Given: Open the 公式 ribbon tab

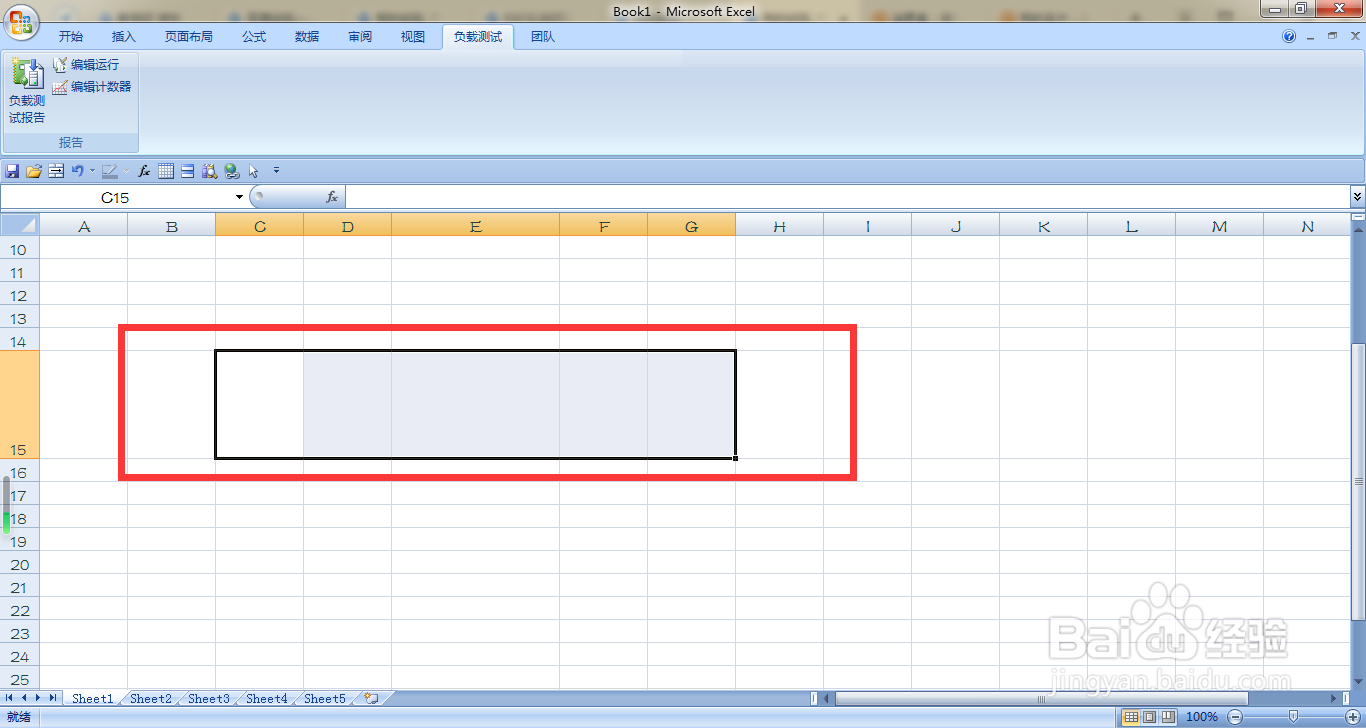Looking at the screenshot, I should pos(254,37).
